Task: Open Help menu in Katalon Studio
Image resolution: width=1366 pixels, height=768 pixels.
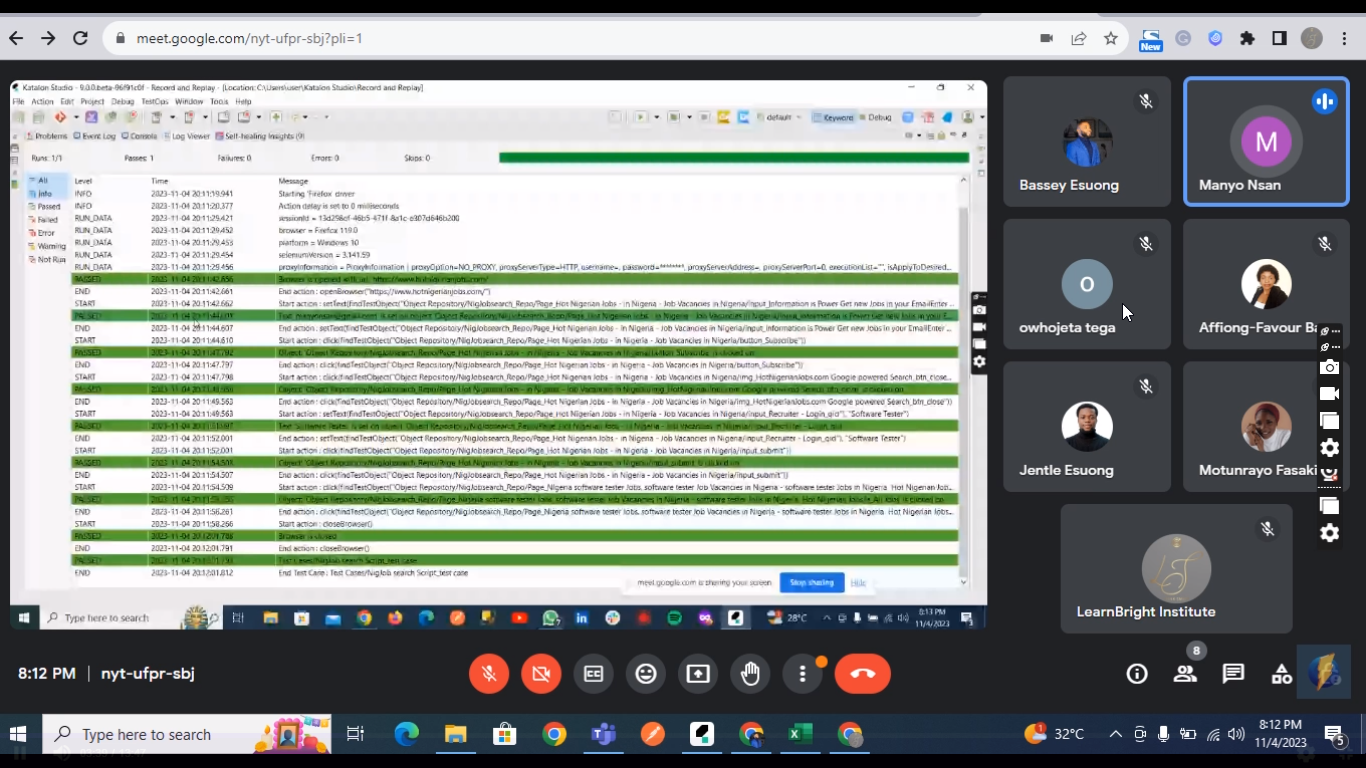Action: [243, 102]
